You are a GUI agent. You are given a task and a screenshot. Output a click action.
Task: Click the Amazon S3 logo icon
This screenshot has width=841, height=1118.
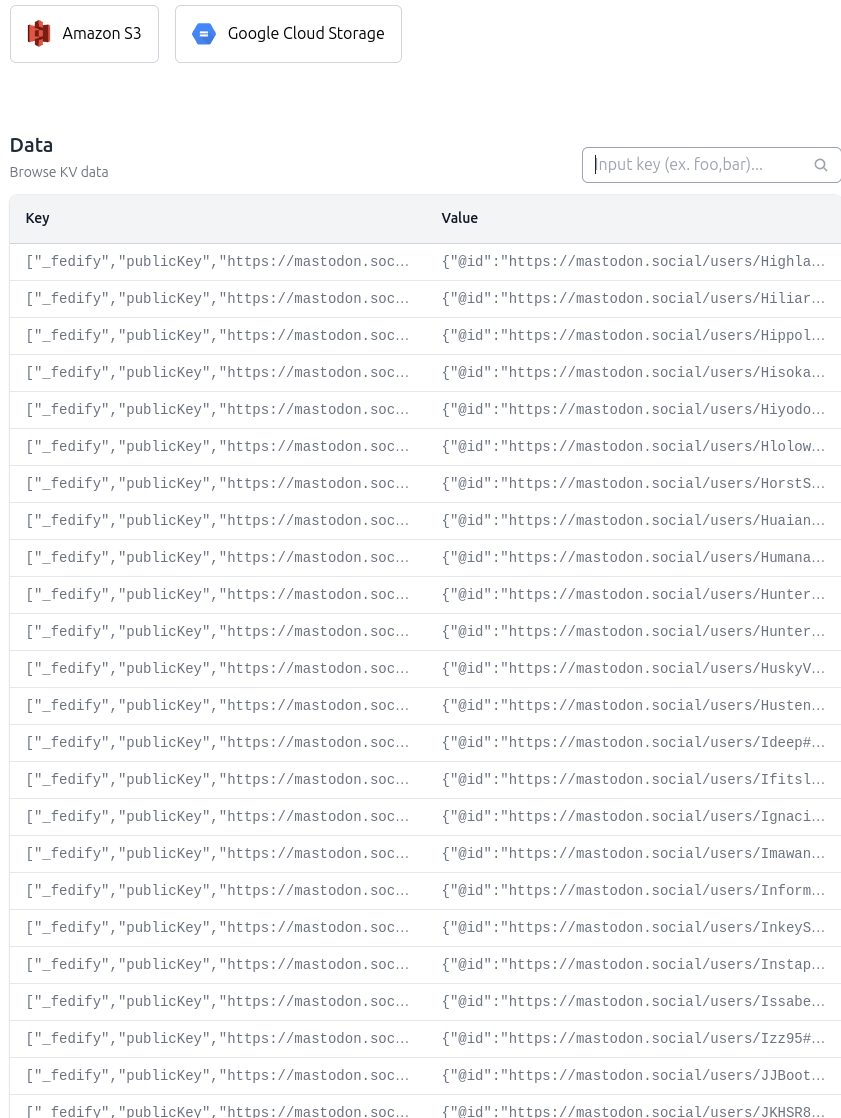(x=38, y=34)
